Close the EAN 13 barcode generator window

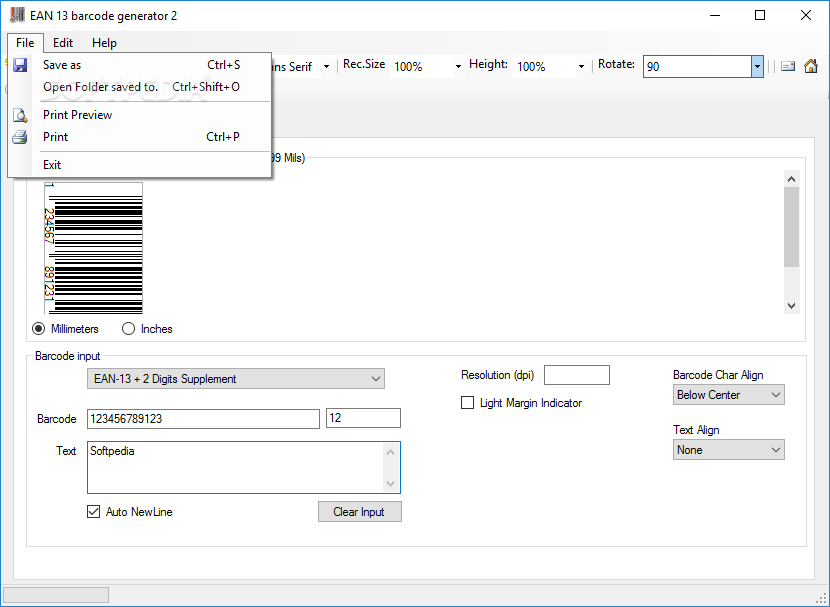(806, 15)
